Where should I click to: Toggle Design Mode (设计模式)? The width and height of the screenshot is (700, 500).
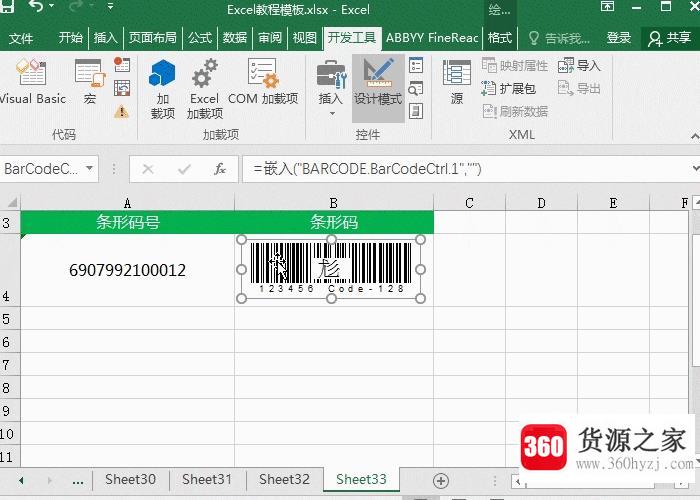[378, 88]
